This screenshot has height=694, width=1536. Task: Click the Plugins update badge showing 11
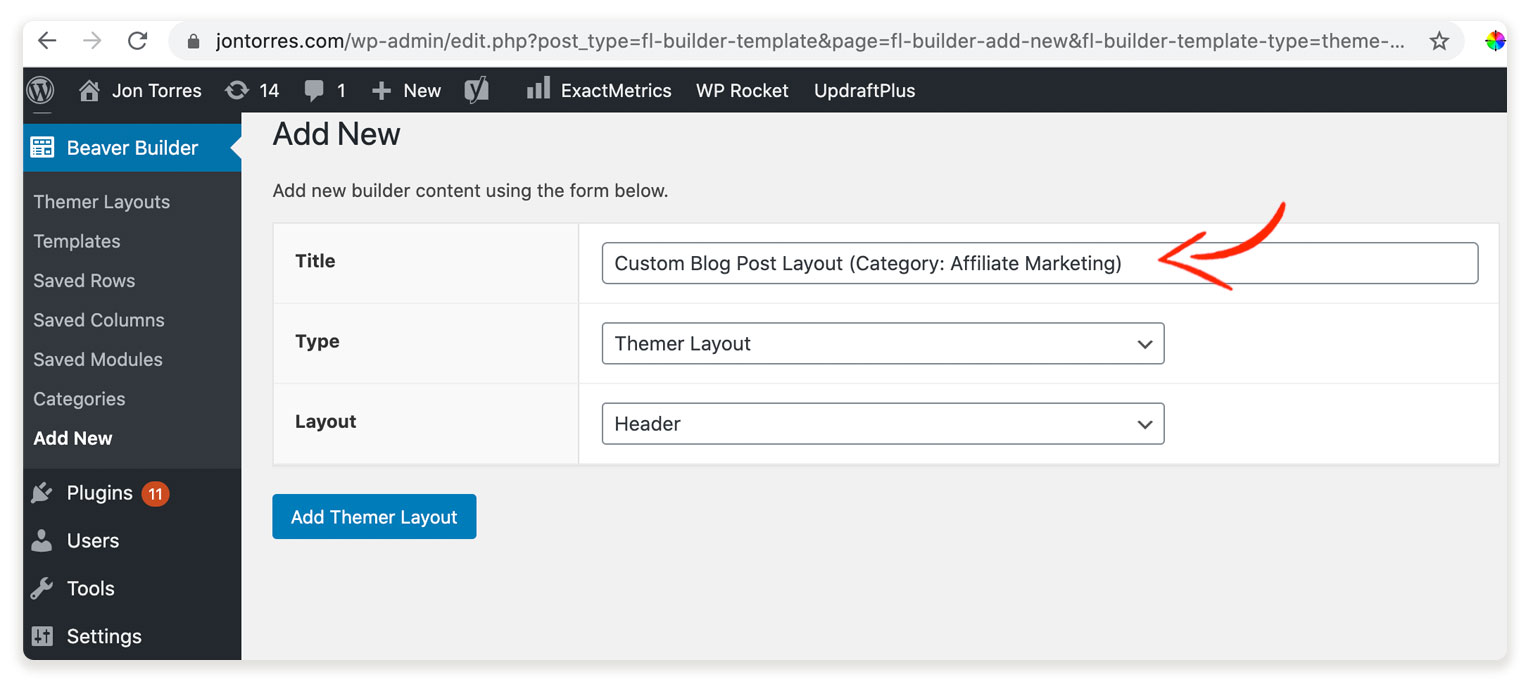[x=155, y=493]
